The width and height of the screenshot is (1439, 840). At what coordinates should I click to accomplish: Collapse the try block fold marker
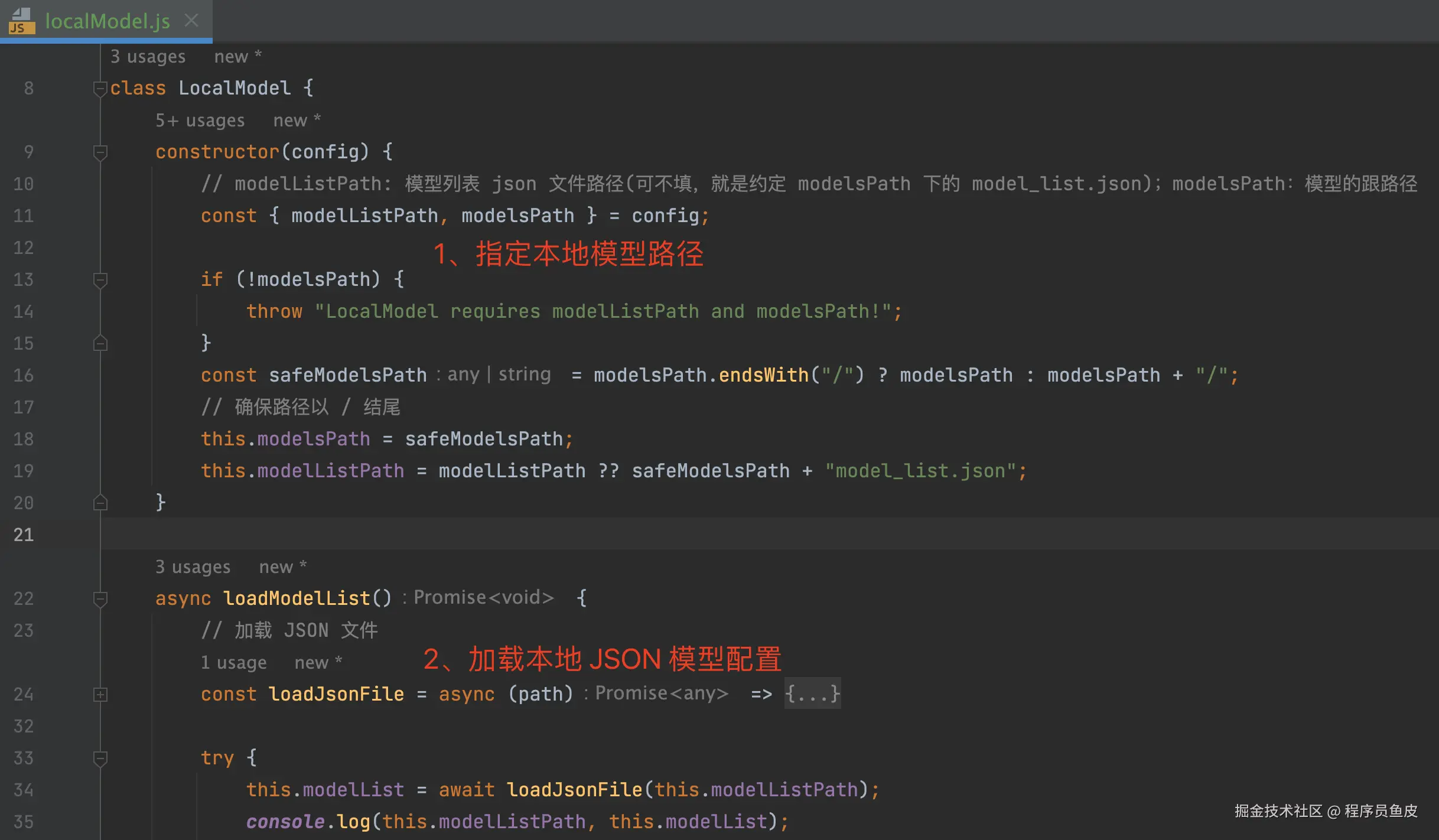pyautogui.click(x=100, y=758)
